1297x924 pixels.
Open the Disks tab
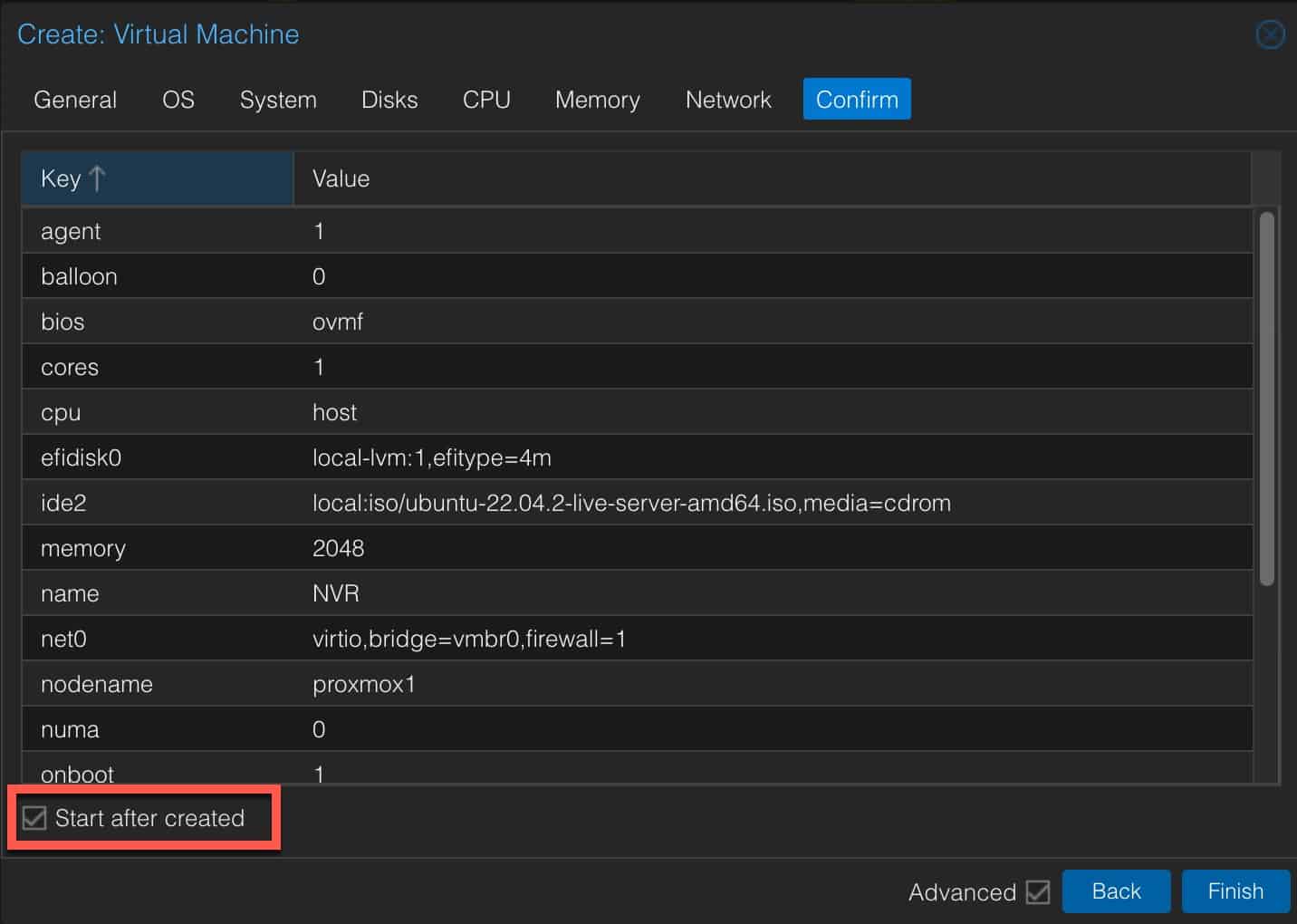coord(389,100)
